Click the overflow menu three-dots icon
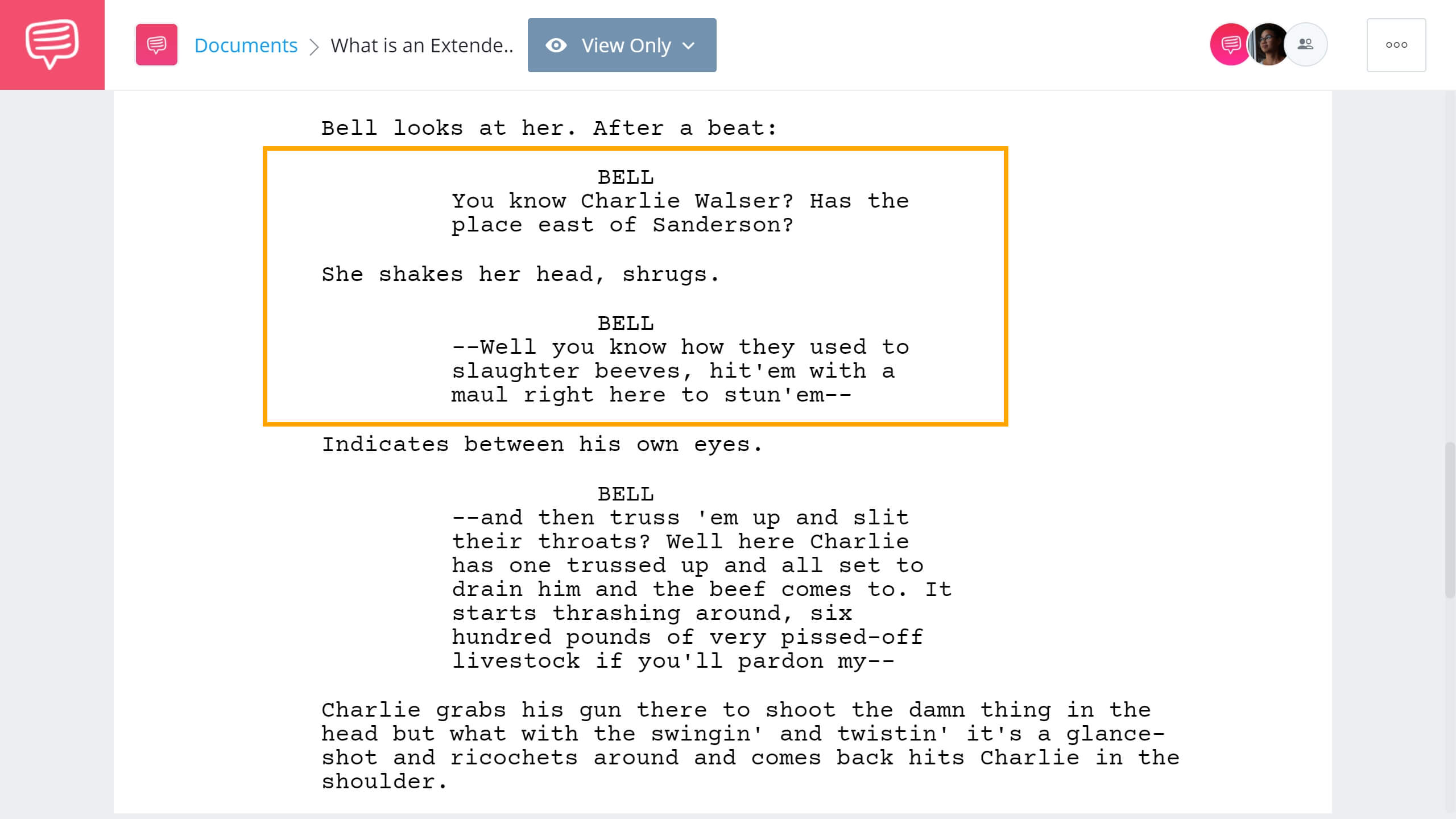The width and height of the screenshot is (1456, 819). coord(1395,45)
